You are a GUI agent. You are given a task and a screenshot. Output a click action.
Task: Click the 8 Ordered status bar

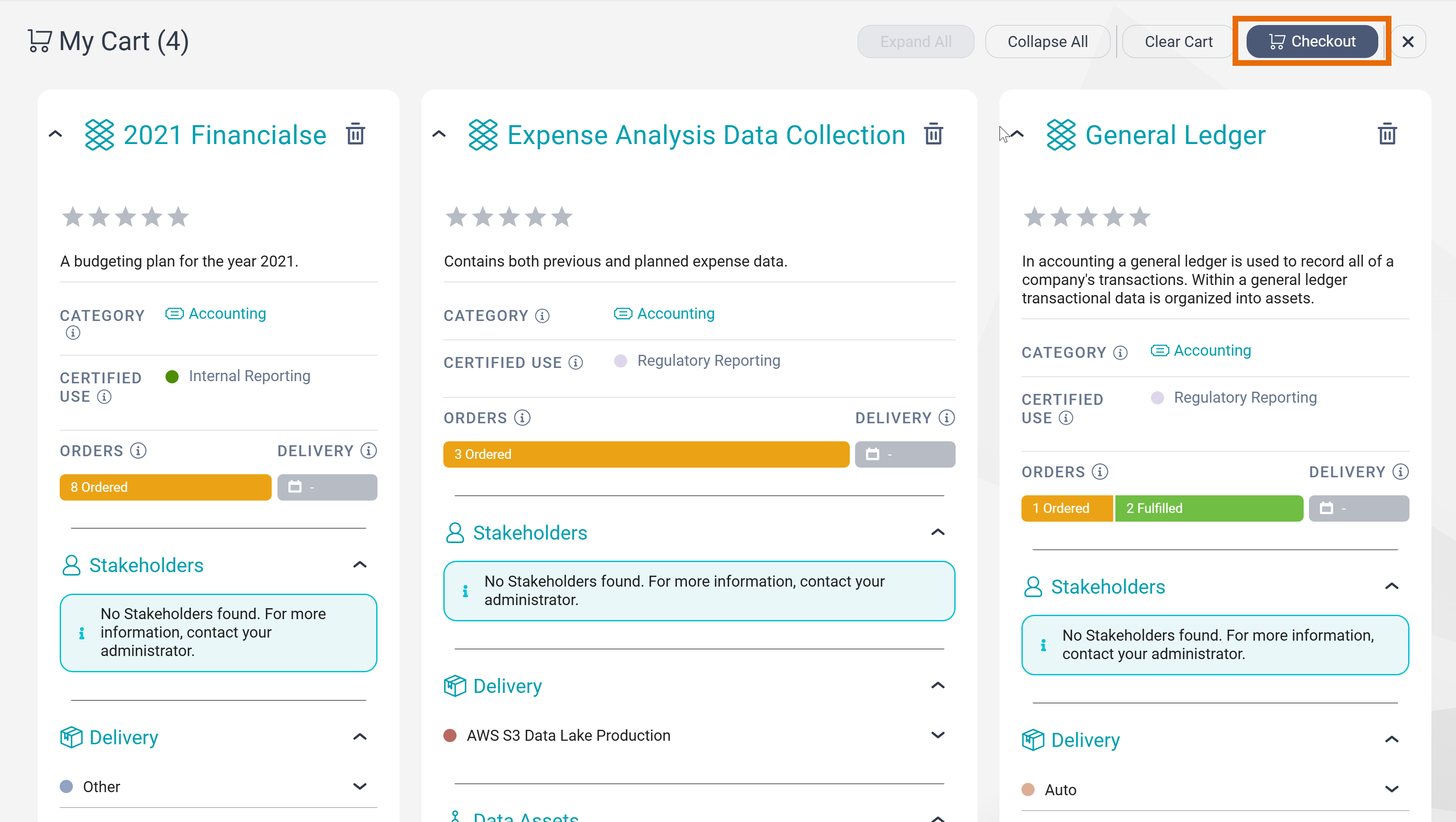point(165,487)
